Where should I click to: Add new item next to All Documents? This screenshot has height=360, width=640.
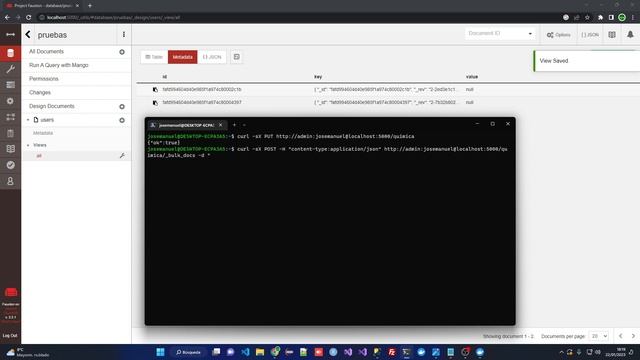click(122, 52)
